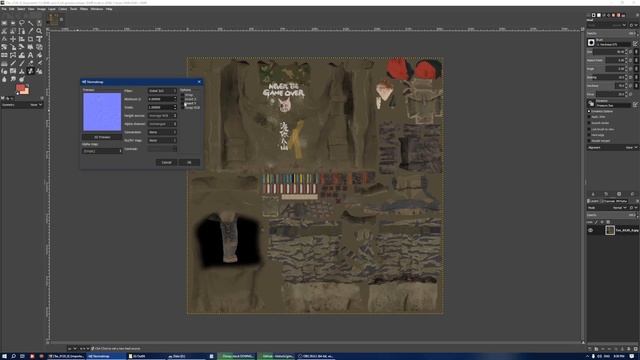The width and height of the screenshot is (640, 360).
Task: Click the brush preview icon in tool options
Action: point(591,42)
